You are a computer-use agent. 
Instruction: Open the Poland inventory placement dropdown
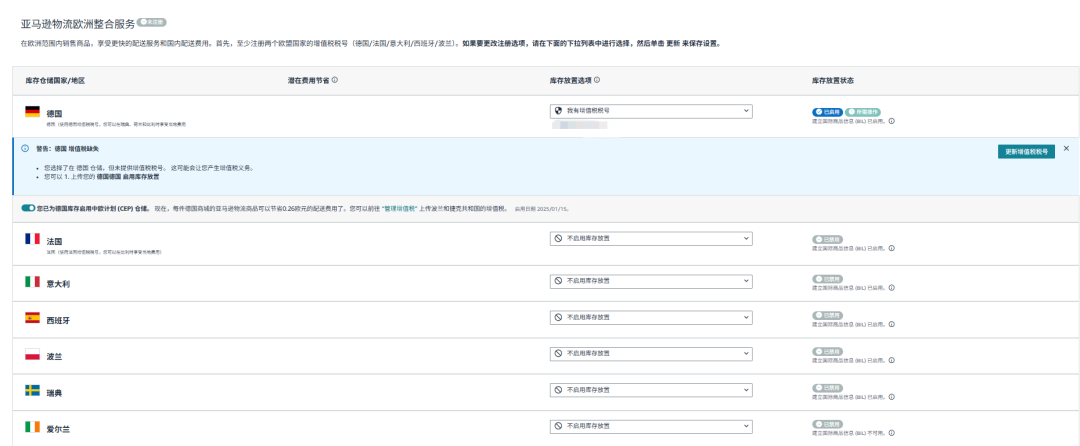tap(651, 354)
